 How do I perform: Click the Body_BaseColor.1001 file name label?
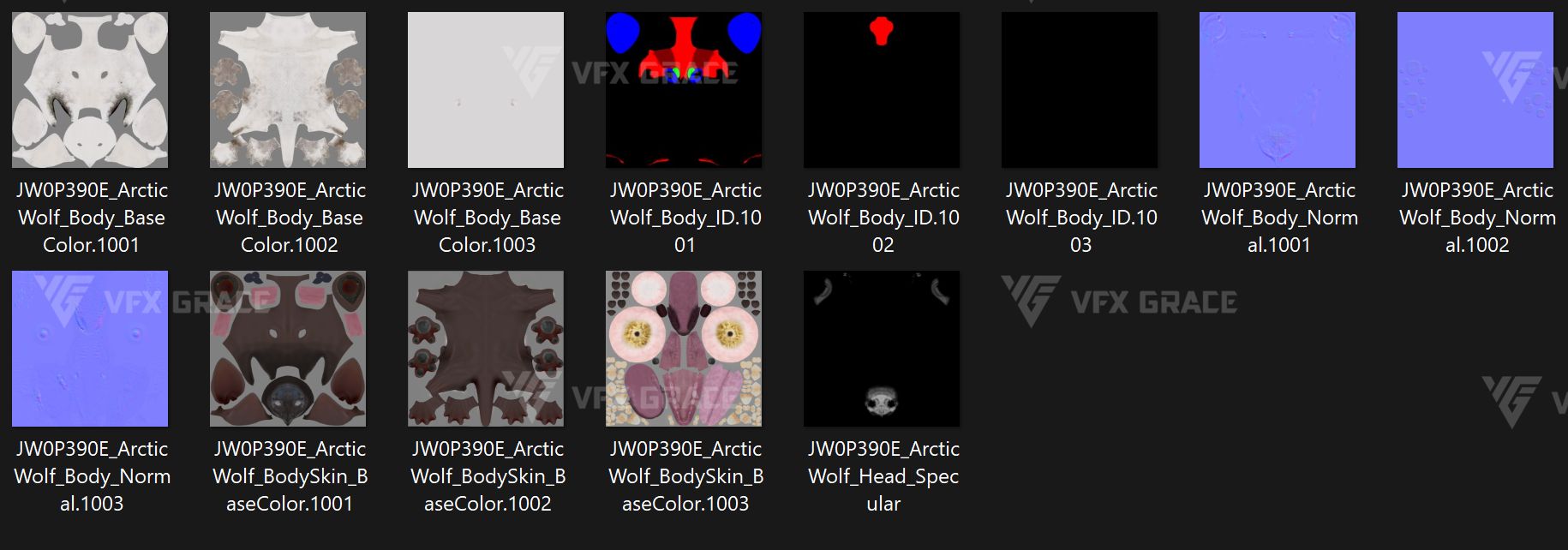tap(92, 218)
